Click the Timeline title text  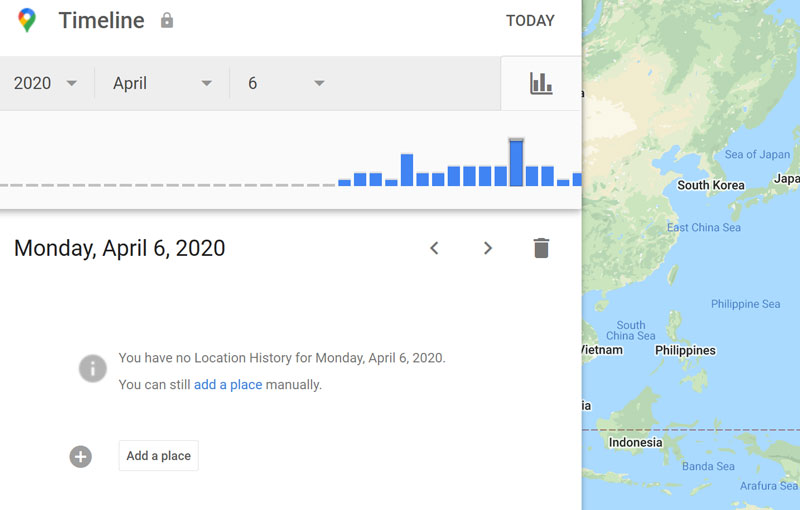click(x=101, y=20)
